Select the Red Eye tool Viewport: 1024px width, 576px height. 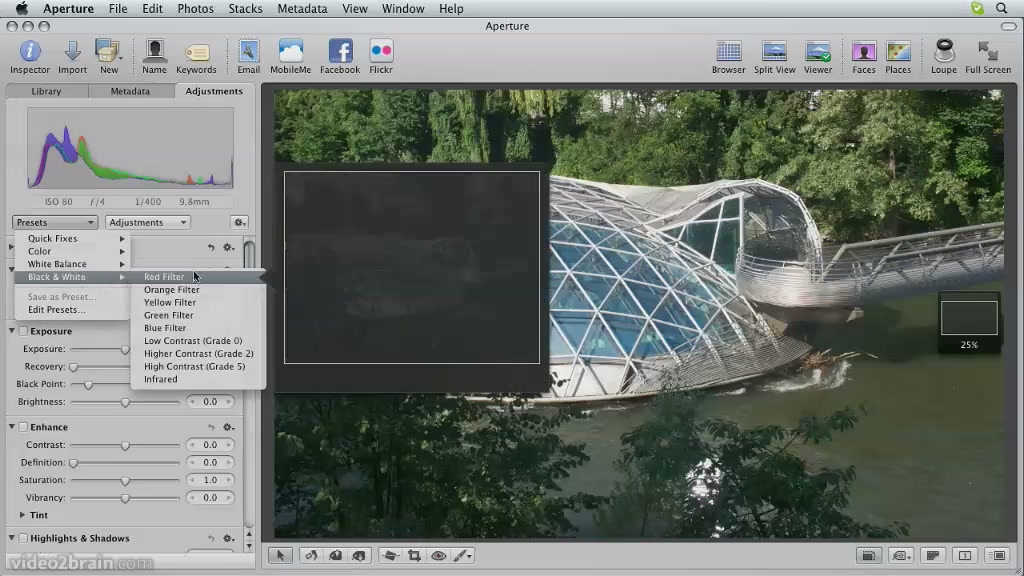pyautogui.click(x=438, y=556)
